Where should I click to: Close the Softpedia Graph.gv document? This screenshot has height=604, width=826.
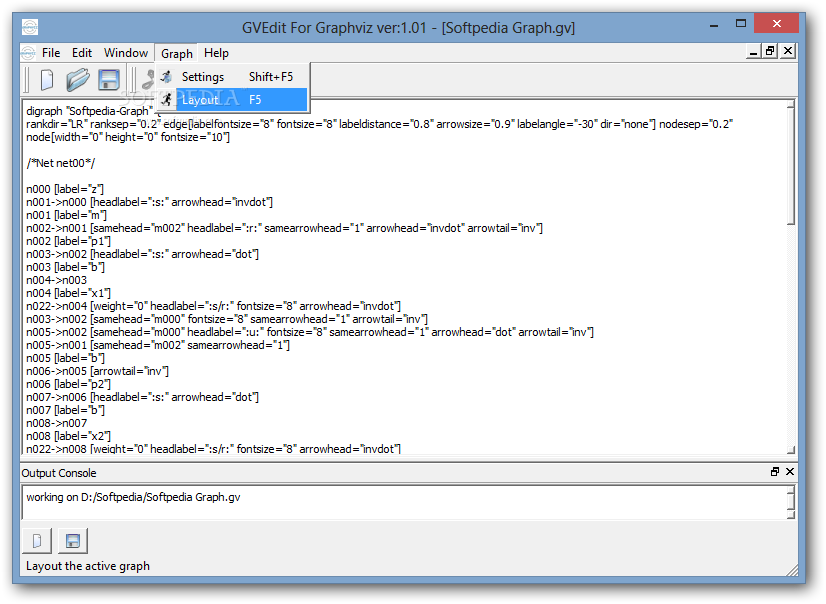[788, 51]
